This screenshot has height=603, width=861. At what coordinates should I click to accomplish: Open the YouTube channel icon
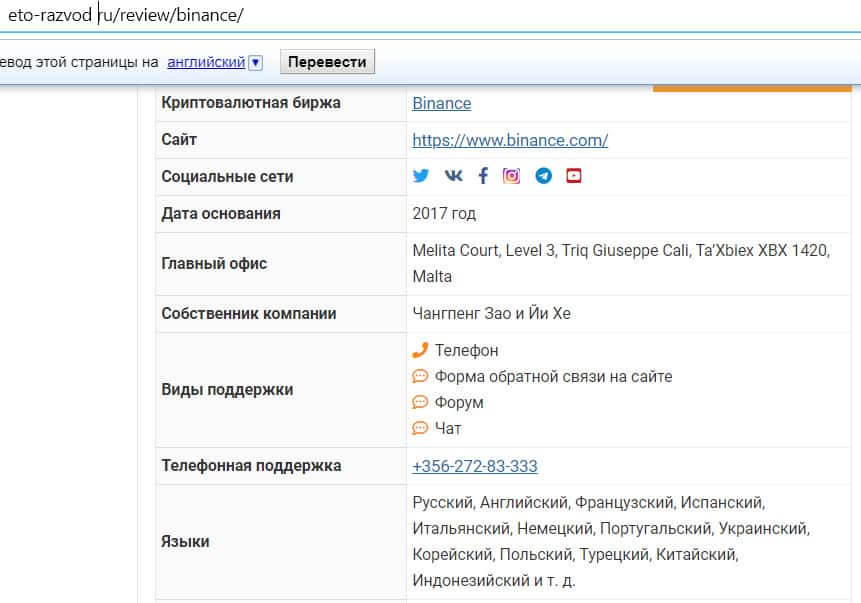573,176
